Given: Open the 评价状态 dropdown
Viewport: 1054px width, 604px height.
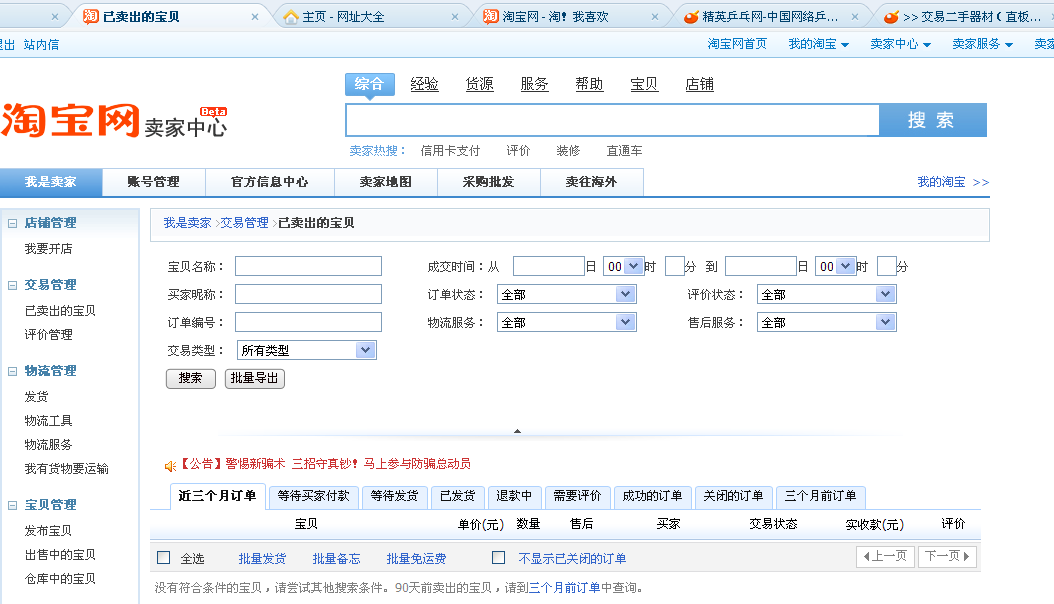Looking at the screenshot, I should [x=885, y=294].
